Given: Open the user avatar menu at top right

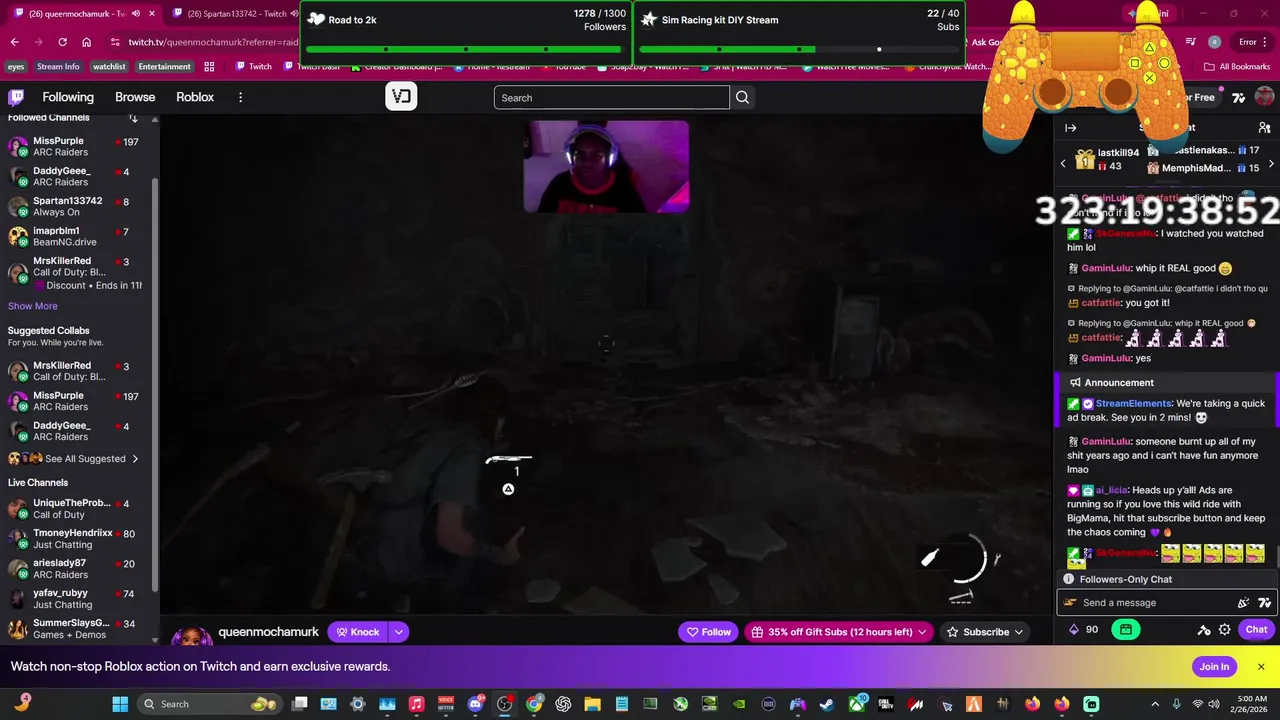Looking at the screenshot, I should [1264, 97].
